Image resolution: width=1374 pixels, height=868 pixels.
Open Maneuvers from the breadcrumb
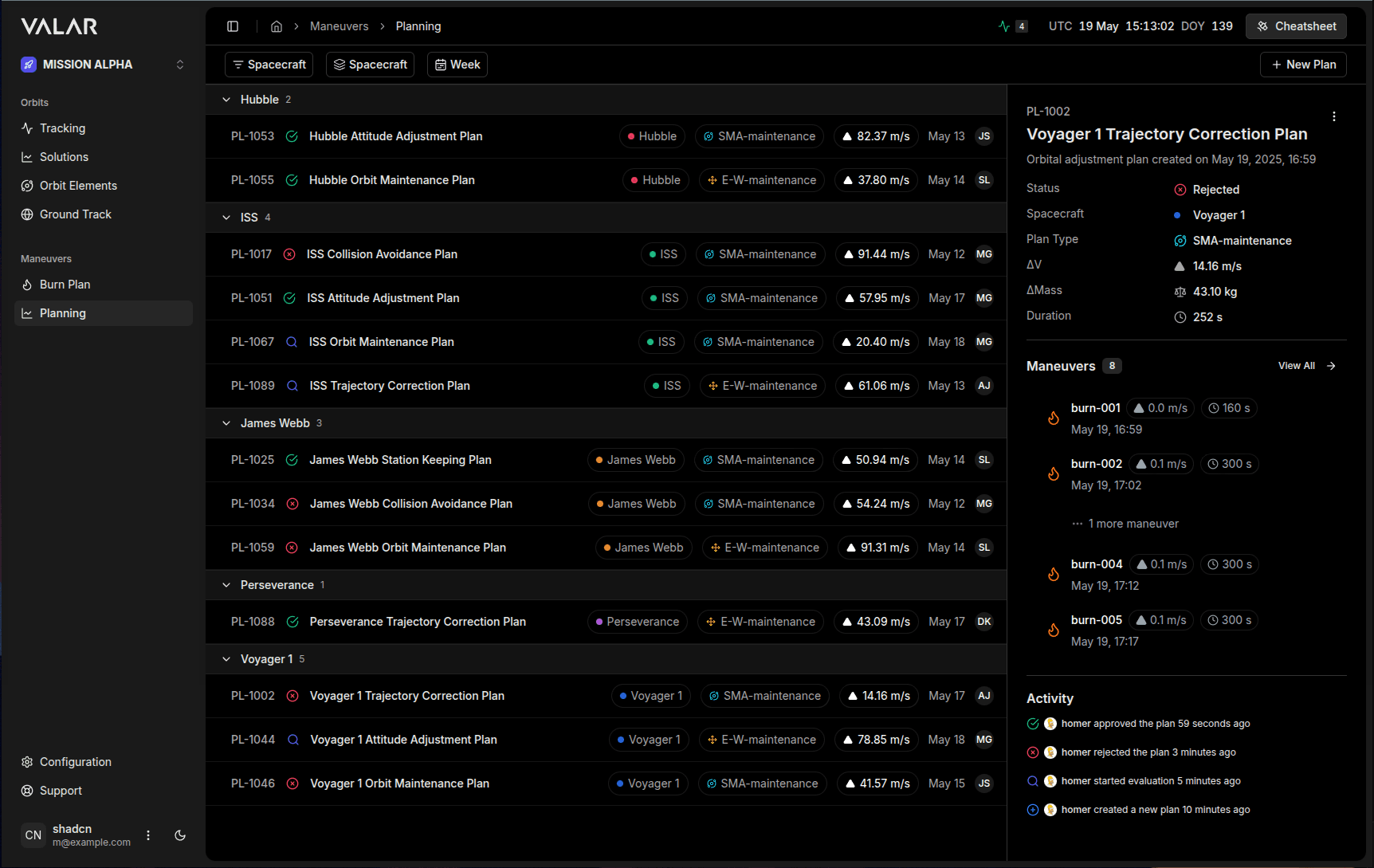click(x=340, y=26)
